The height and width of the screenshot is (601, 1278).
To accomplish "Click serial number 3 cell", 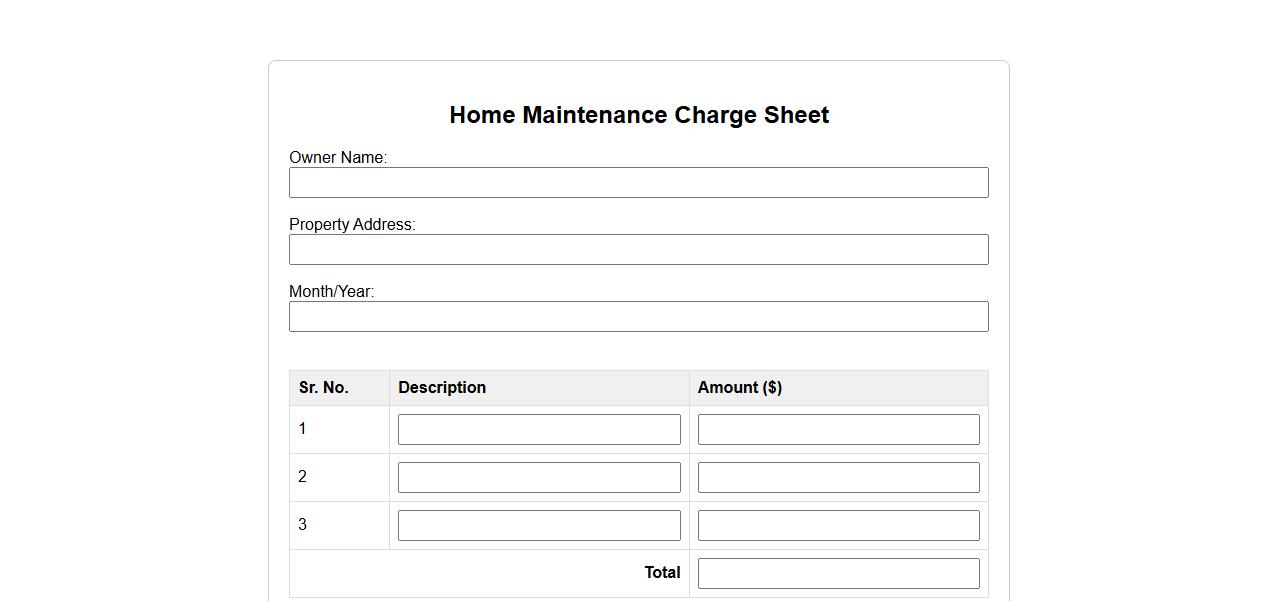I will 303,525.
